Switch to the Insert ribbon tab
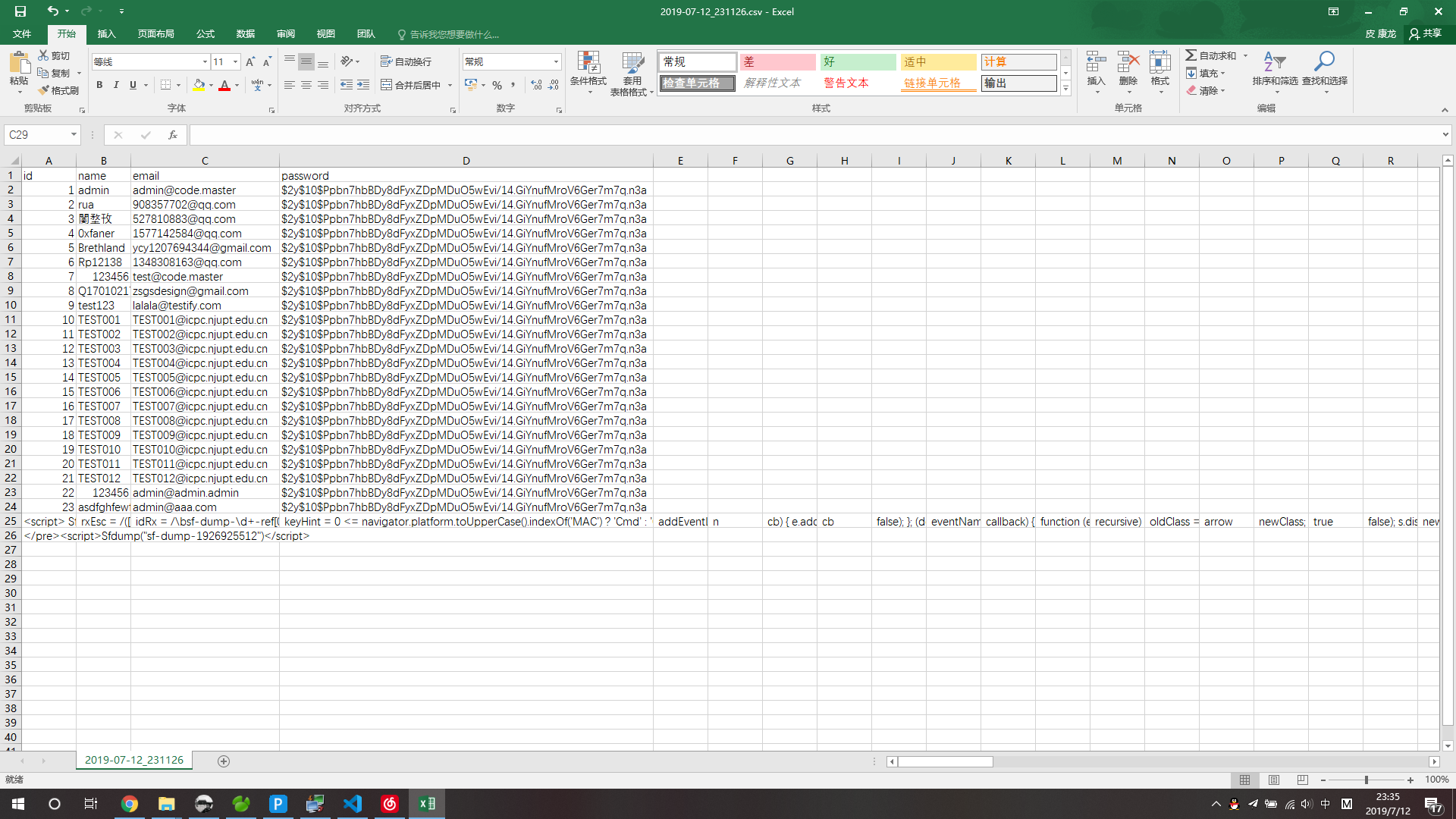 click(x=107, y=34)
